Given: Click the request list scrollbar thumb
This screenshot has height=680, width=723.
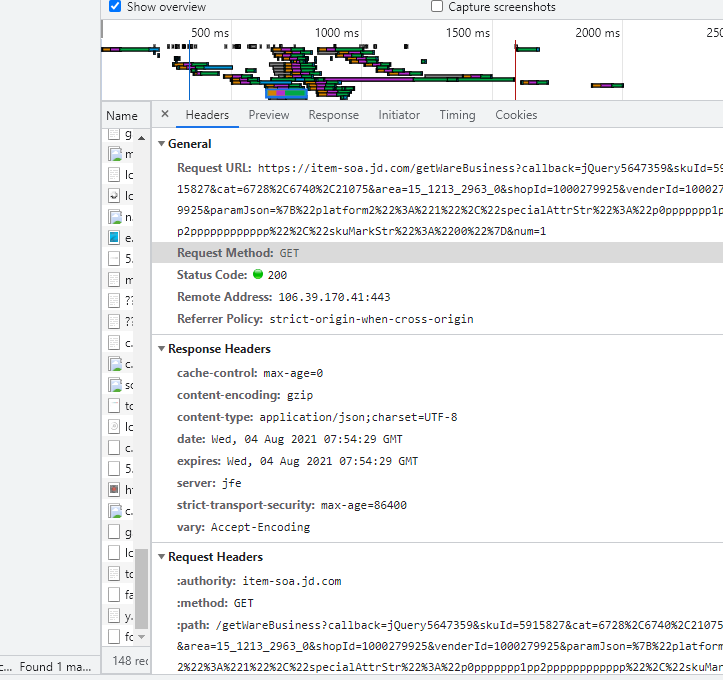Looking at the screenshot, I should point(142,589).
